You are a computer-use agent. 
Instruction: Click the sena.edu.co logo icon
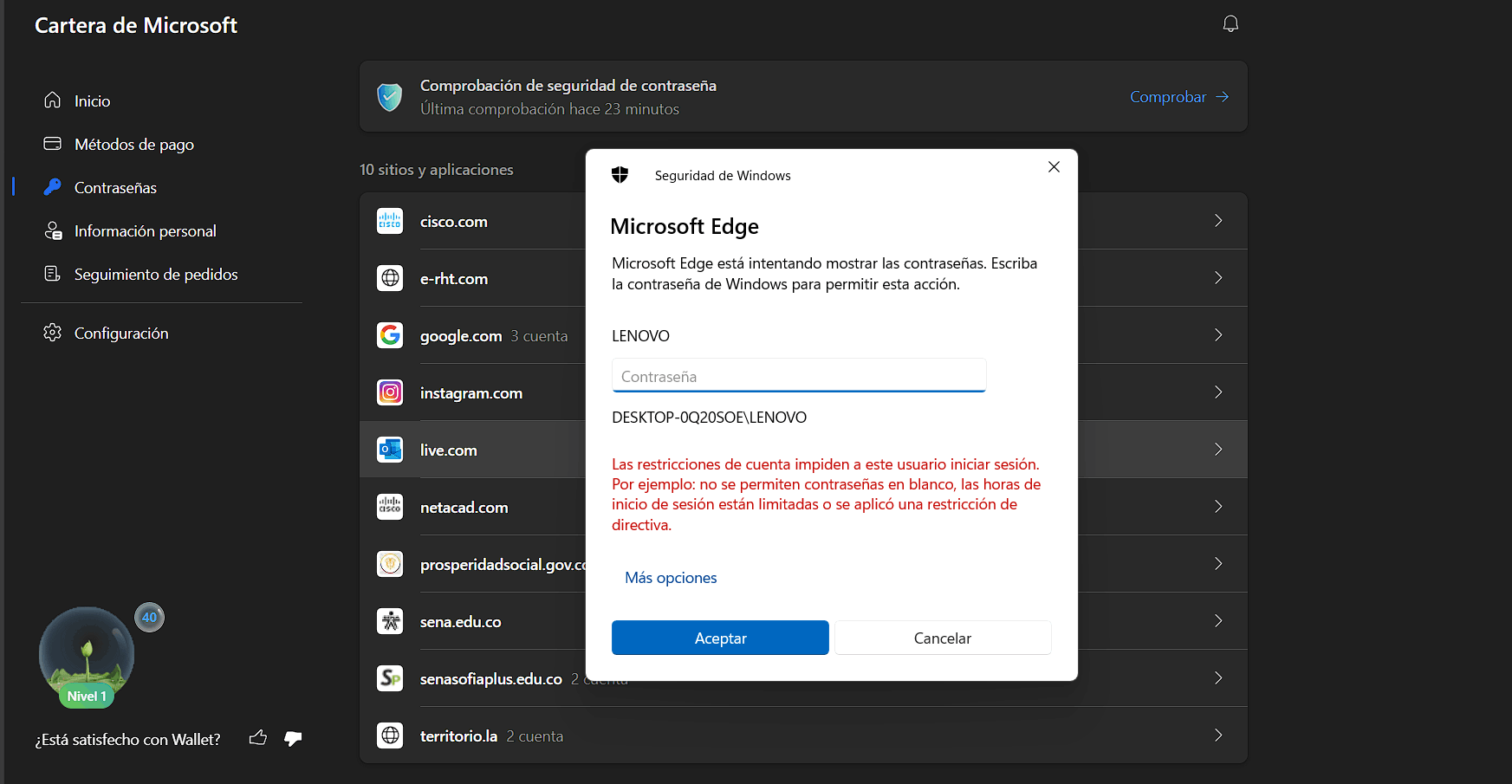(390, 621)
